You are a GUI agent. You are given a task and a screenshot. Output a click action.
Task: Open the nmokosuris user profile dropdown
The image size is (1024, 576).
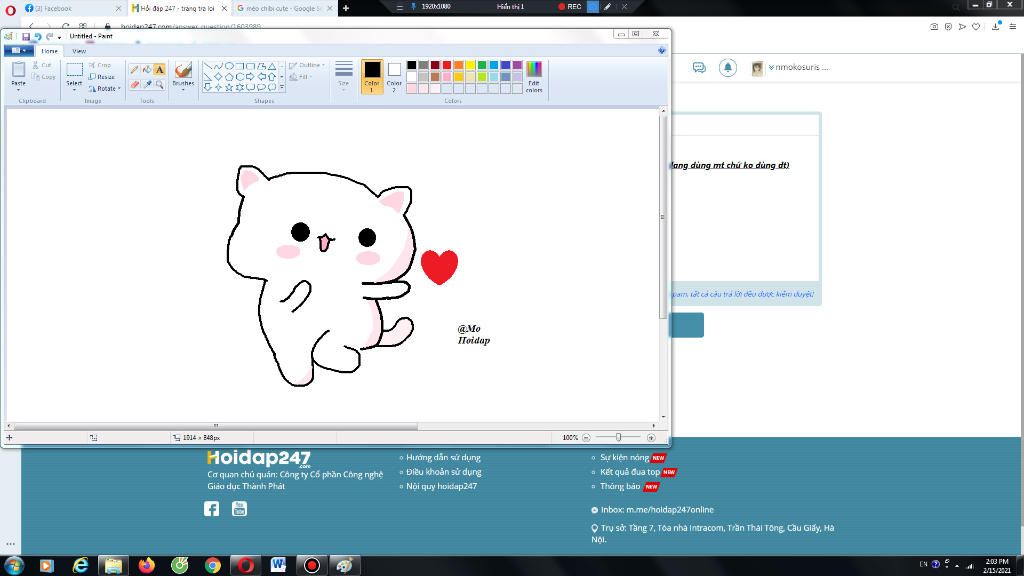798,67
